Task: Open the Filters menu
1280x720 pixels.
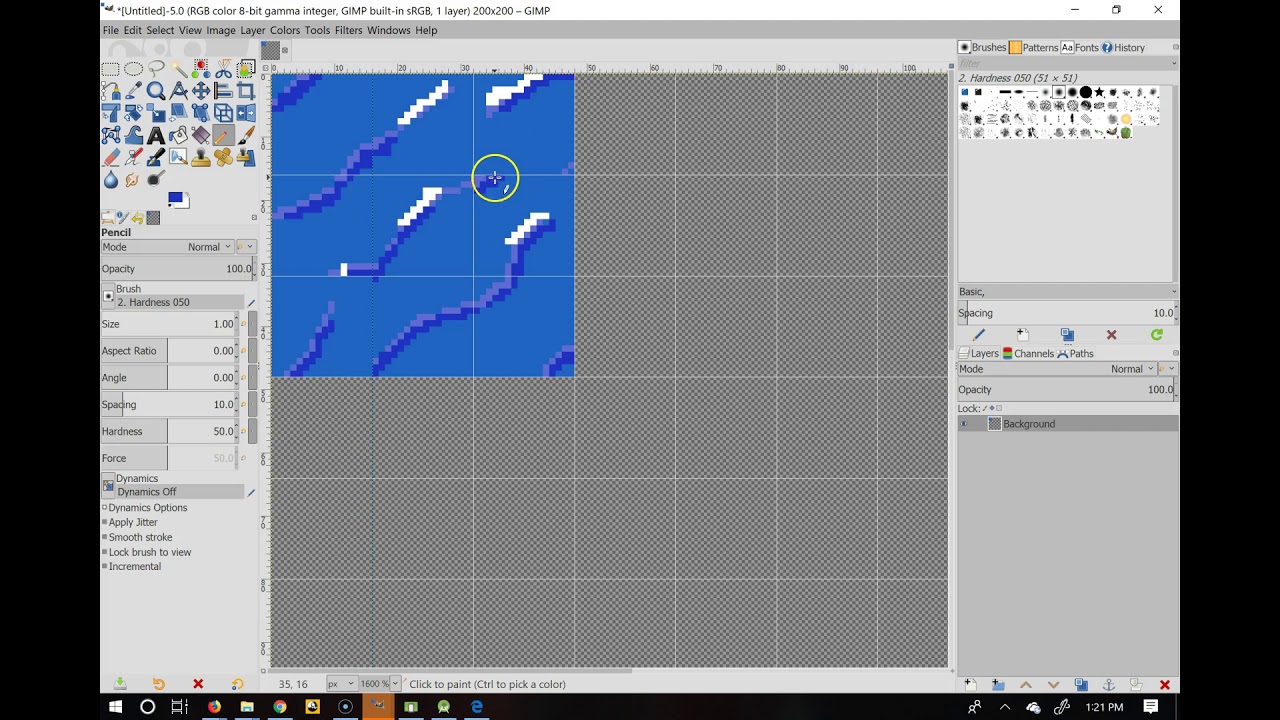Action: pyautogui.click(x=348, y=30)
